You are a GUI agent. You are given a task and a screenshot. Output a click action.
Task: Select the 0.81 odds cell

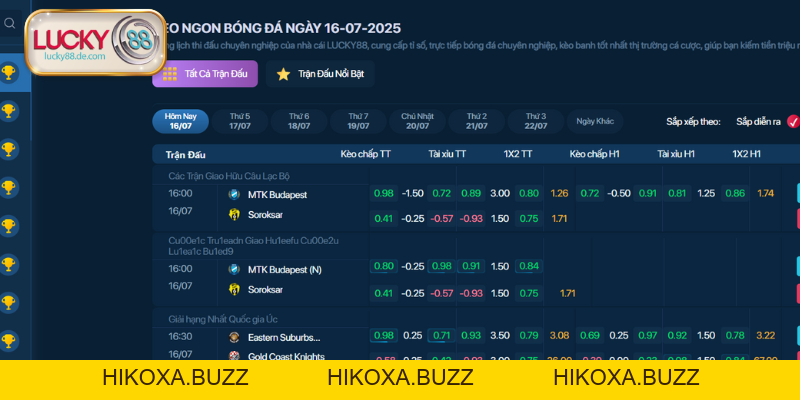(x=677, y=193)
